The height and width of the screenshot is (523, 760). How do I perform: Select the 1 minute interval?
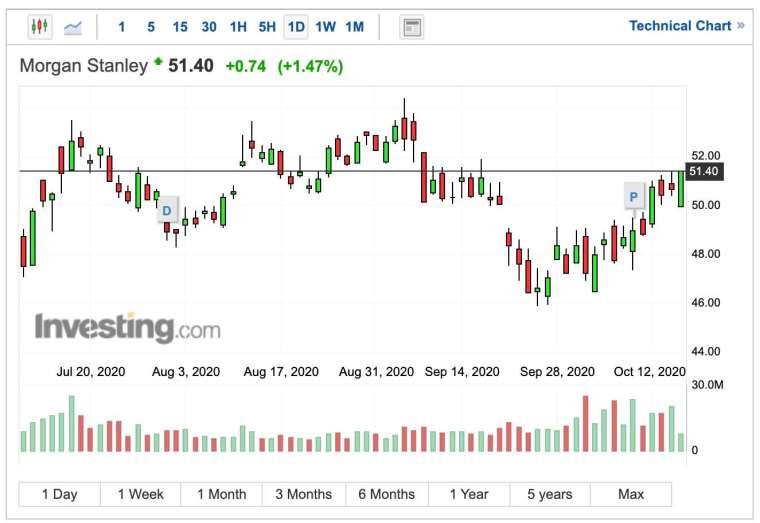point(122,27)
